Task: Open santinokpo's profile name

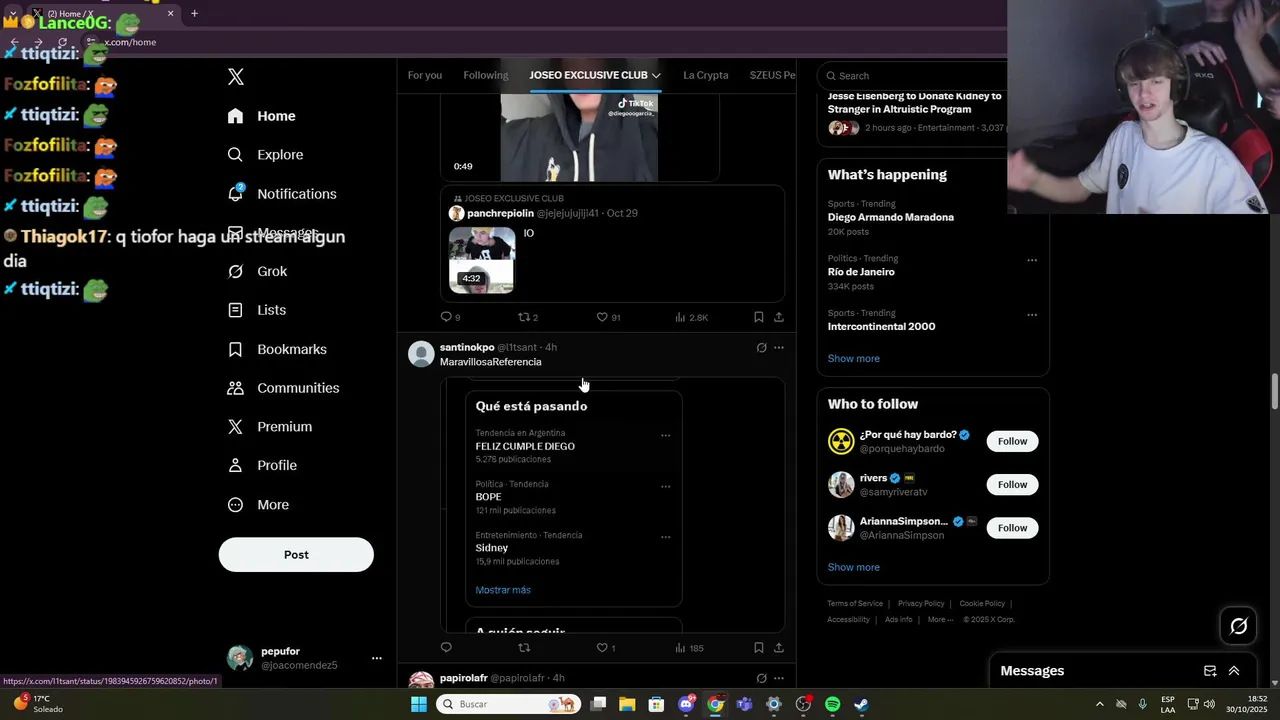Action: (467, 347)
